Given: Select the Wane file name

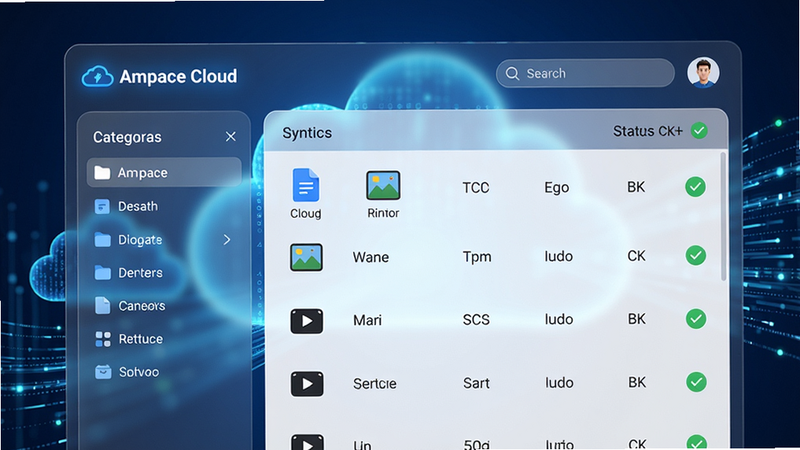Looking at the screenshot, I should click(371, 257).
